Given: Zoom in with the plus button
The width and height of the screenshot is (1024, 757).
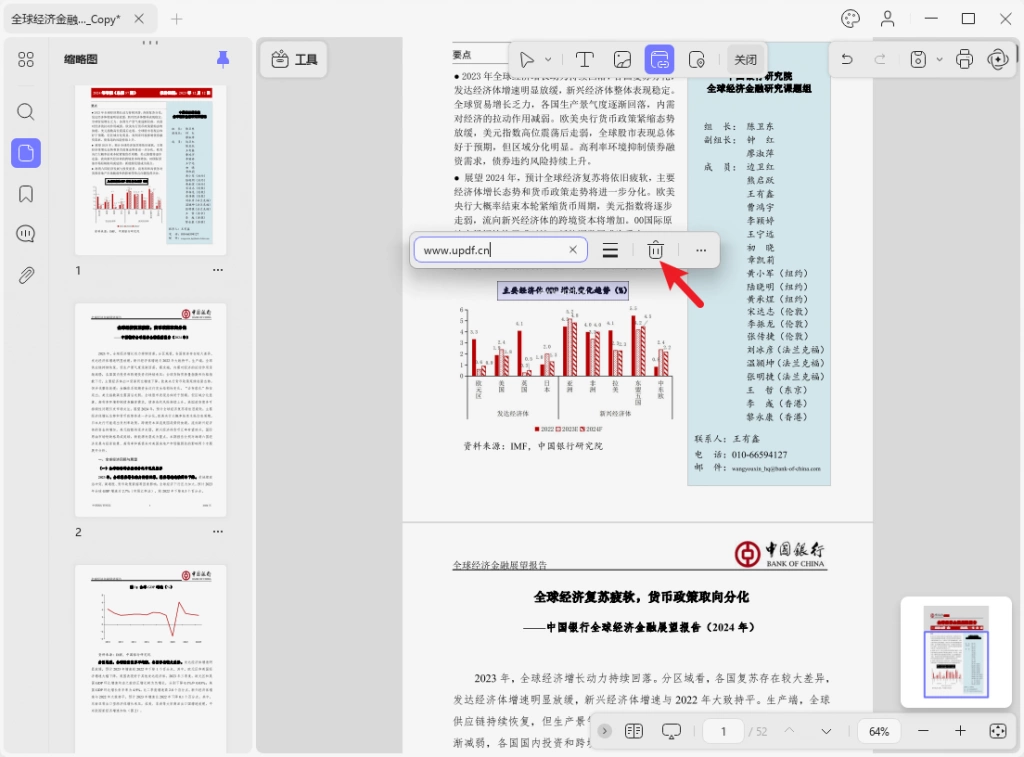Looking at the screenshot, I should pos(960,731).
